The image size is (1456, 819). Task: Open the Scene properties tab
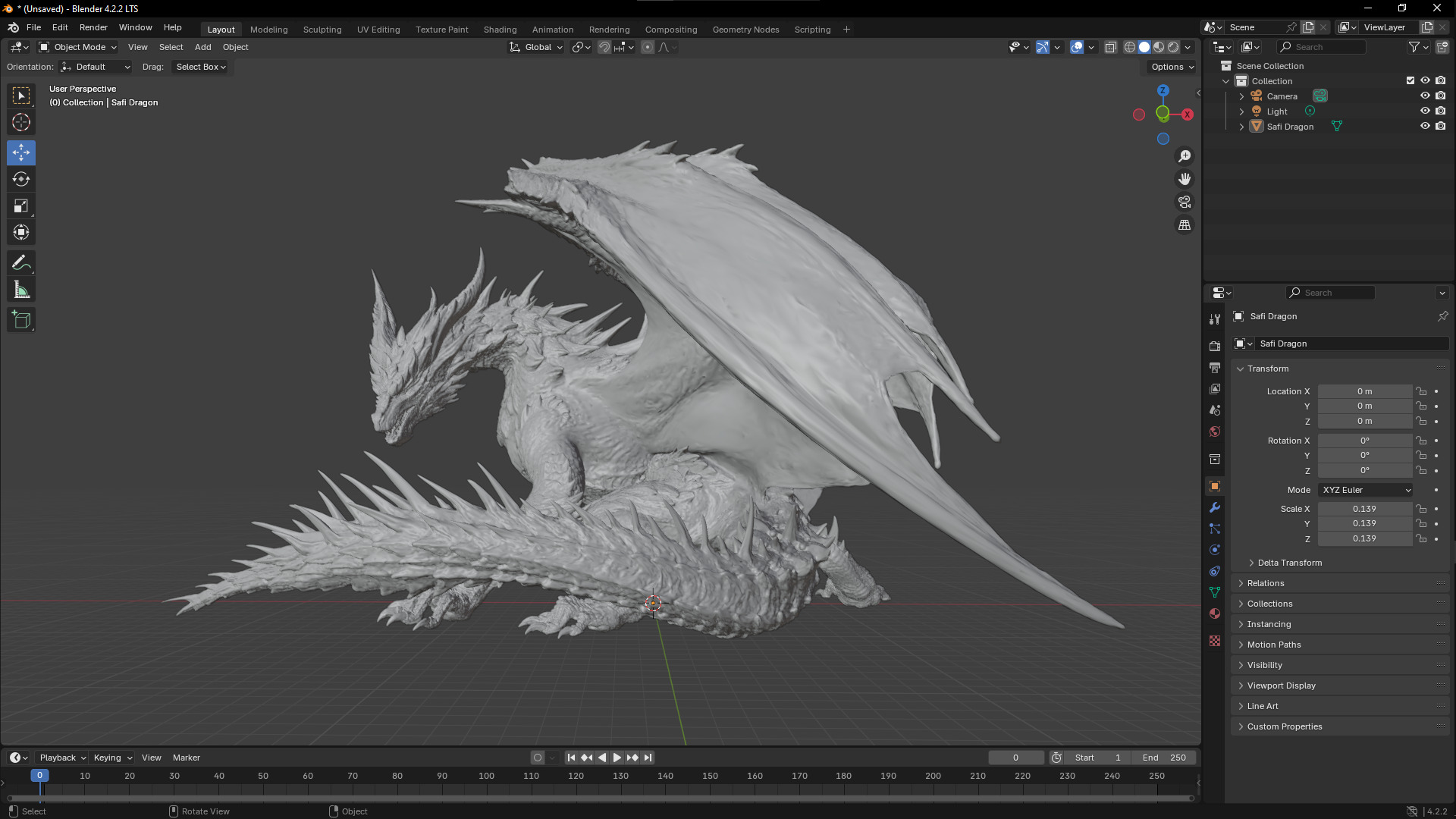click(1215, 410)
